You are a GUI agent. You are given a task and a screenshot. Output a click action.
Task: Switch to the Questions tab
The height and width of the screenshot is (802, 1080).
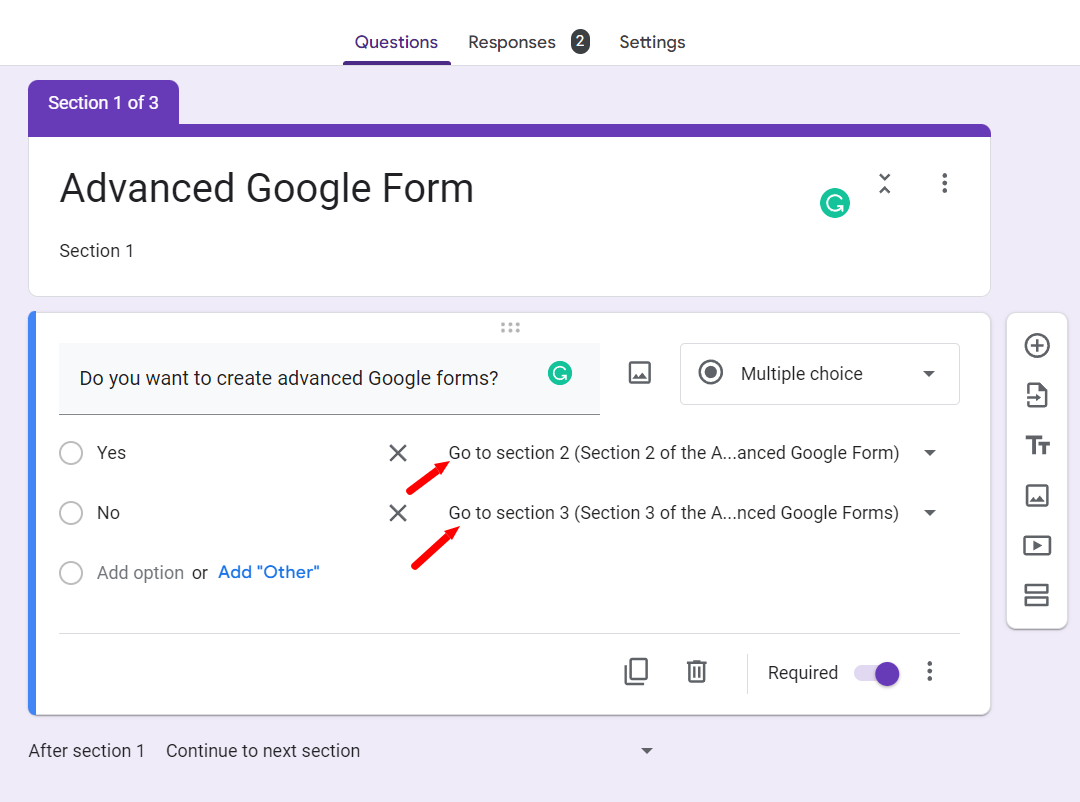(396, 42)
